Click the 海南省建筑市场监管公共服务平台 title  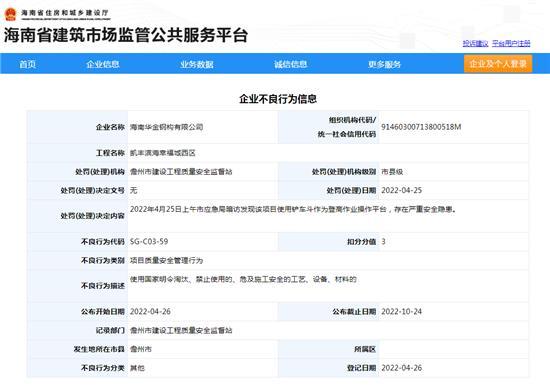pos(126,35)
